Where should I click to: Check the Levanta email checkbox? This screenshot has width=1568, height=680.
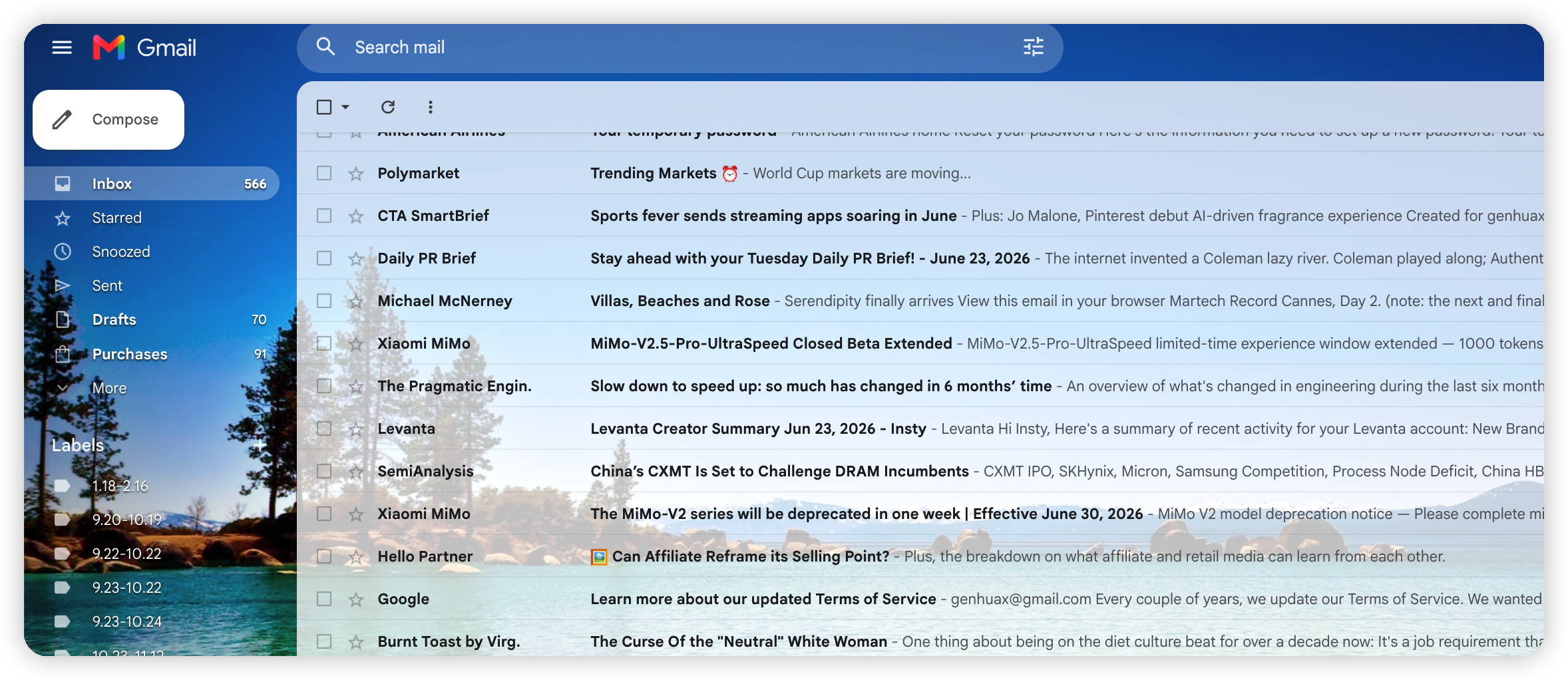324,428
